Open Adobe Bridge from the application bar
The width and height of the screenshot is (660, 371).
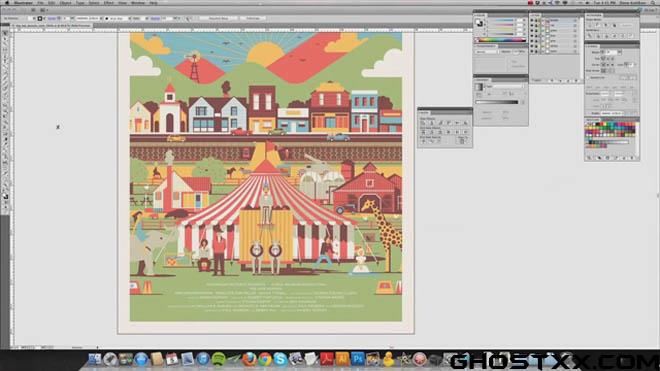[x=33, y=10]
